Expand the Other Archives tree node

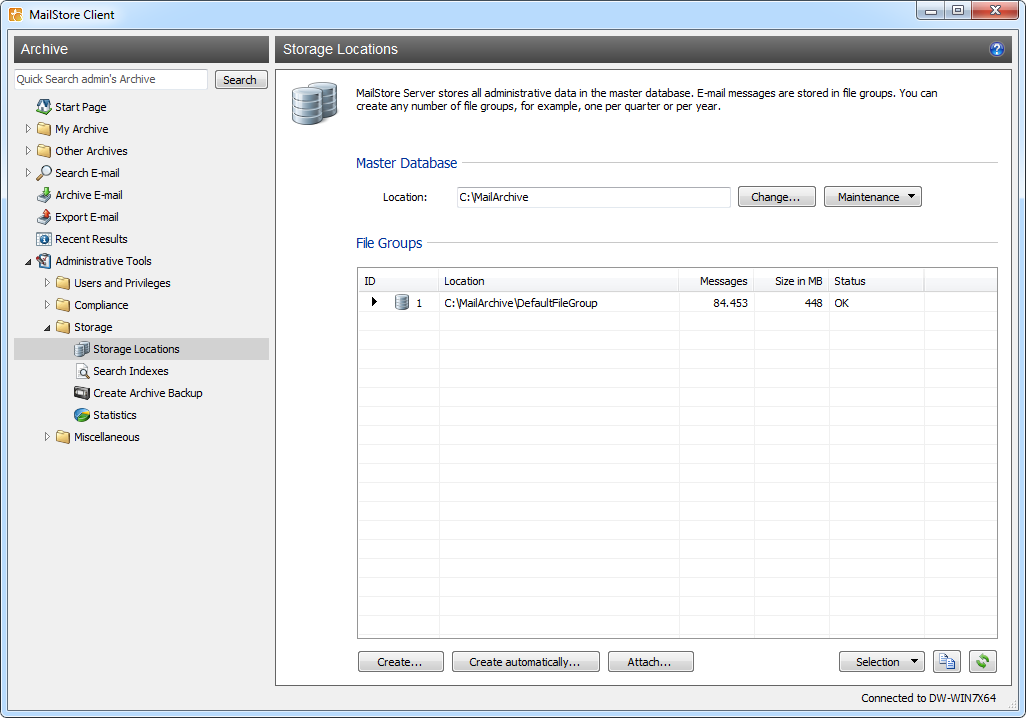[28, 151]
